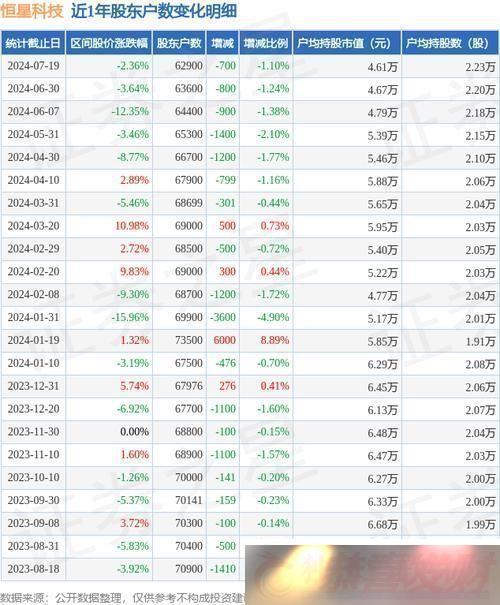This screenshot has width=500, height=605.
Task: Click the 73500 shareholder count cell
Action: coord(188,340)
